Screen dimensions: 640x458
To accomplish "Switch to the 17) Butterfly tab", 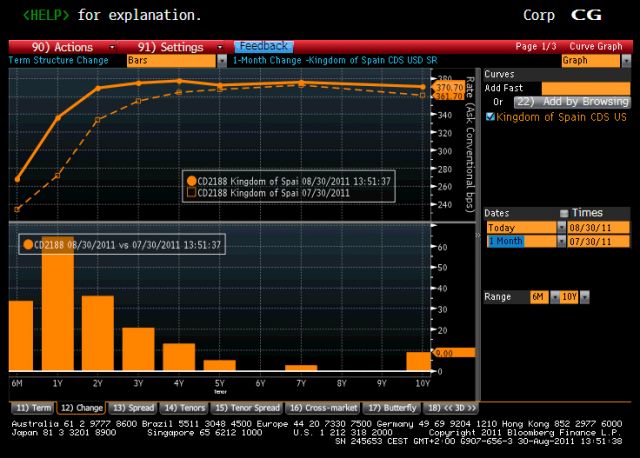I will tap(392, 408).
